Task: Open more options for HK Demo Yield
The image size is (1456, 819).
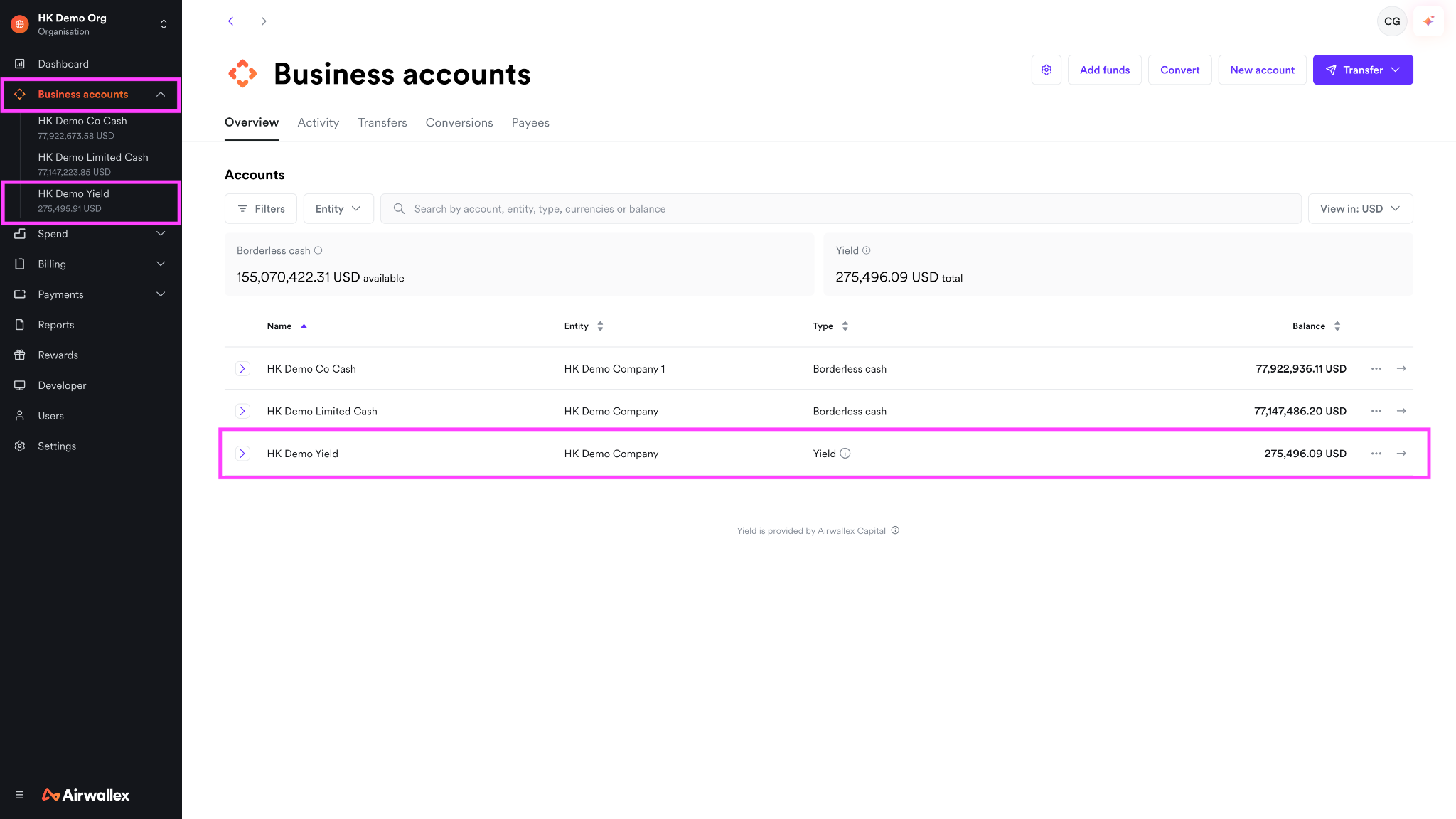Action: pyautogui.click(x=1376, y=454)
